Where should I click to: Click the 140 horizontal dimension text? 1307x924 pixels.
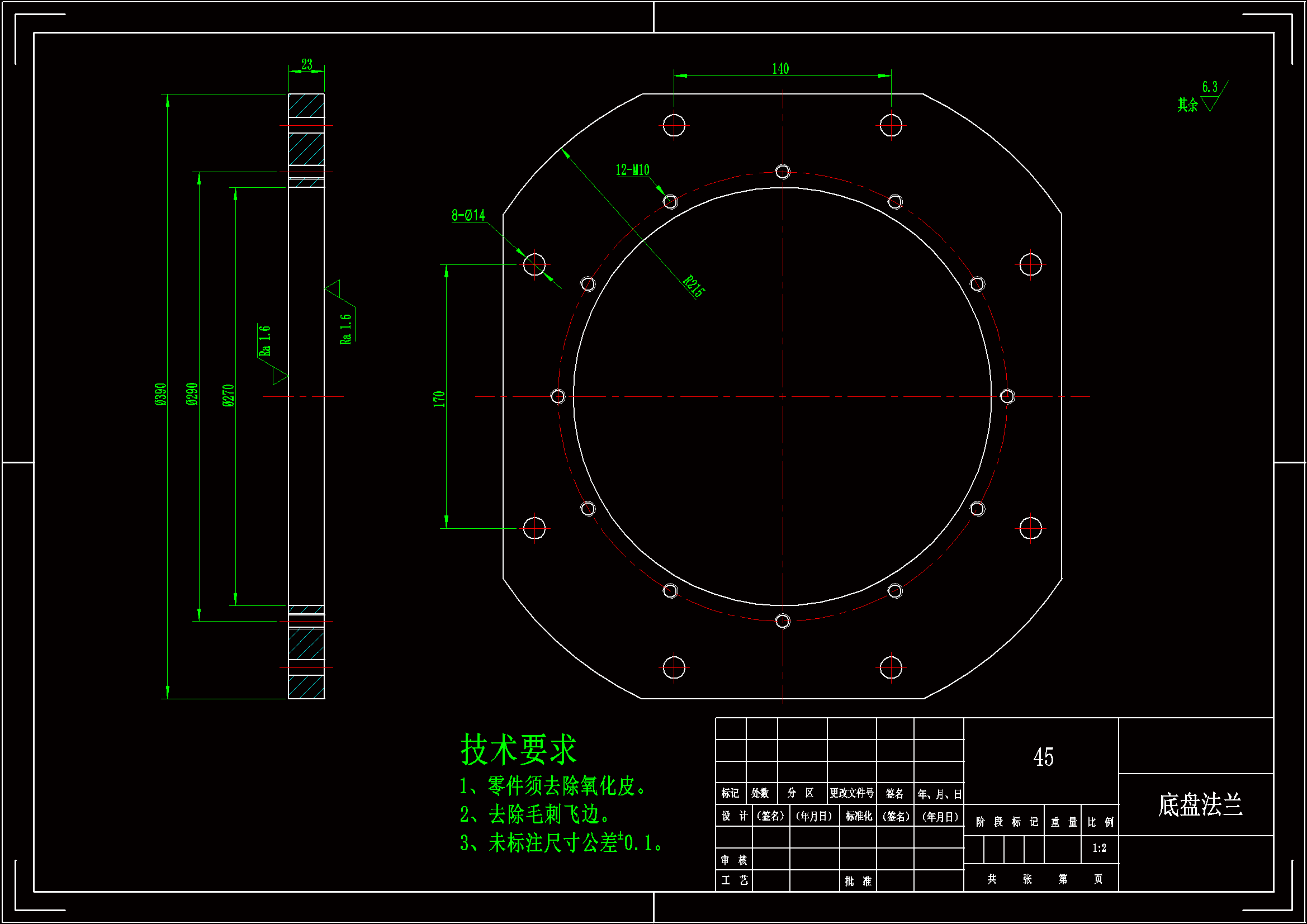click(780, 69)
